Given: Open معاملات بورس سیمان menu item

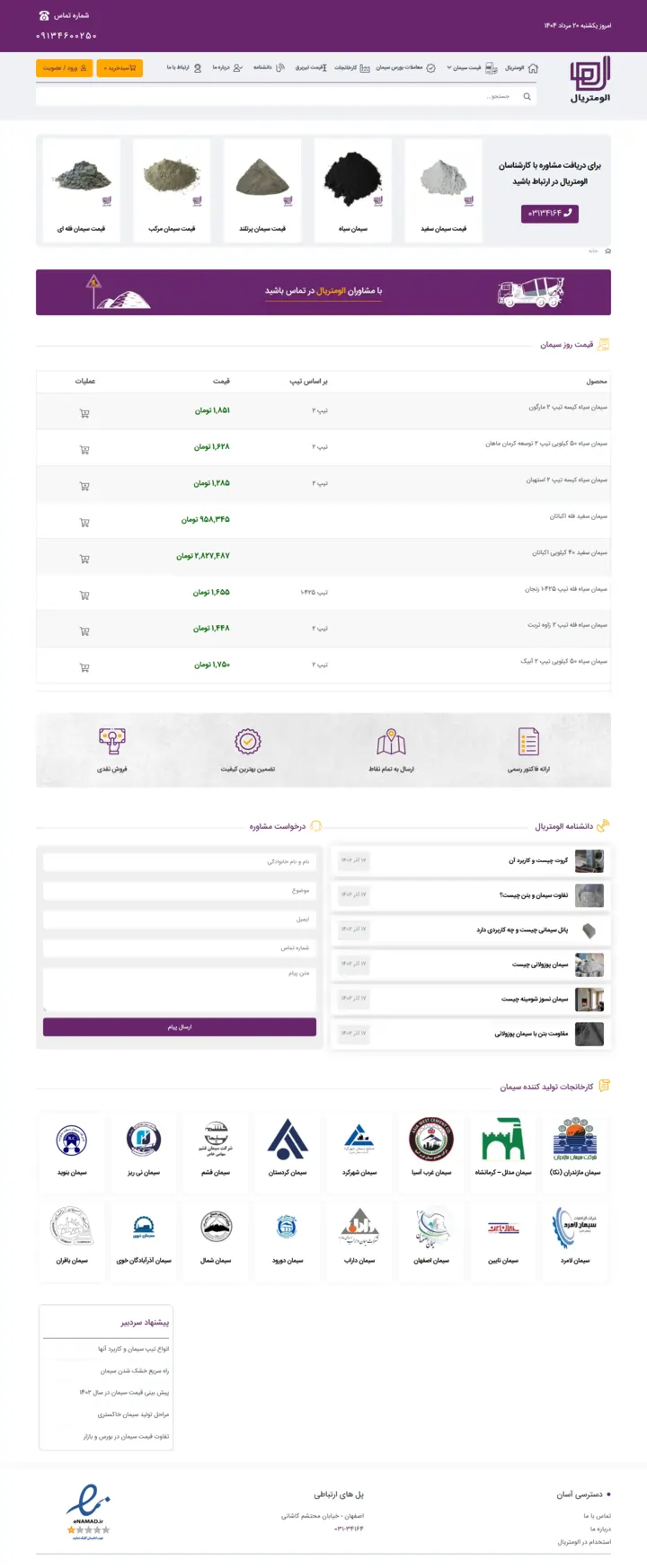Looking at the screenshot, I should coord(404,68).
